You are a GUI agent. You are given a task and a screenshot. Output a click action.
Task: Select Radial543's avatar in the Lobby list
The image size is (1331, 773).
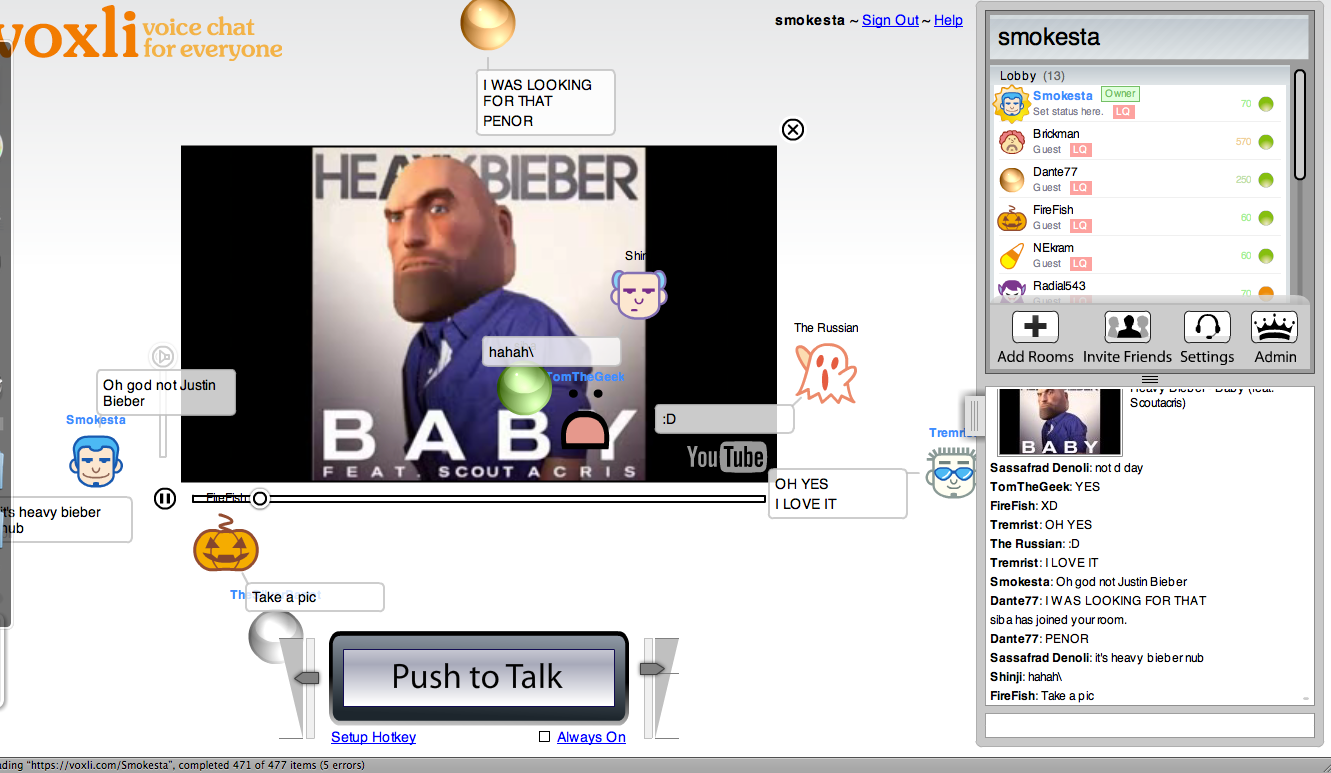[x=1012, y=291]
